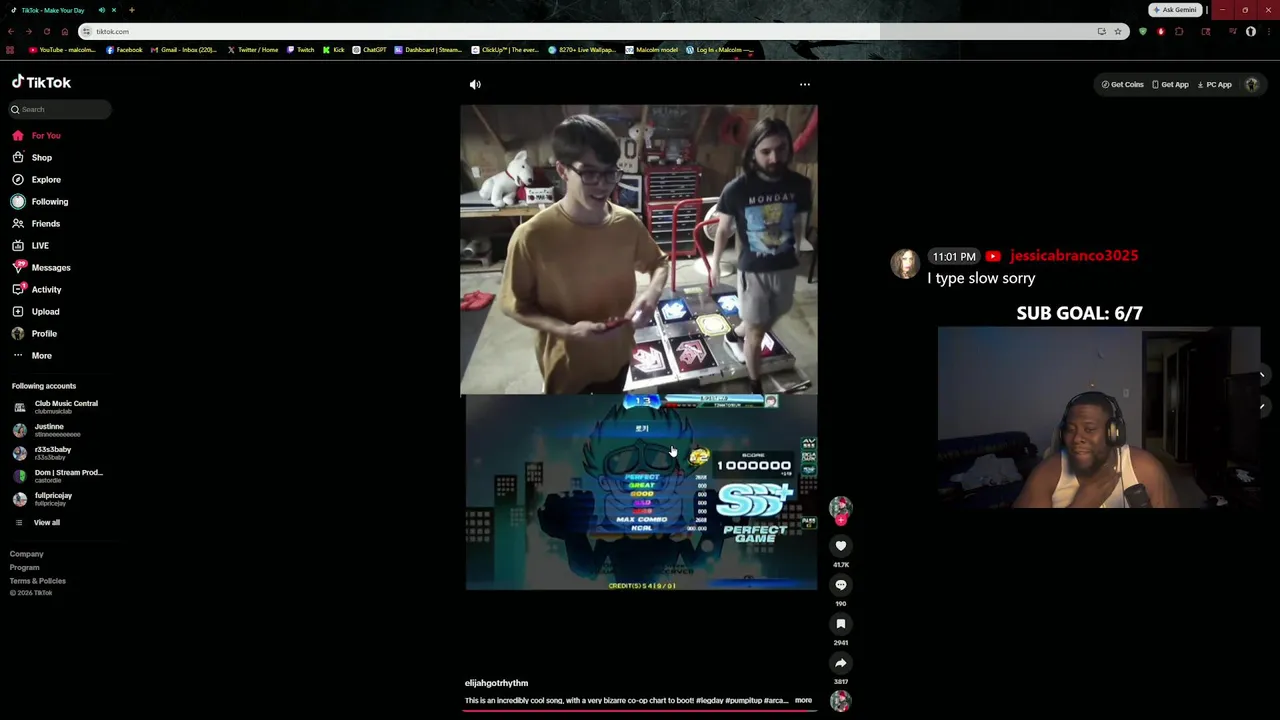The width and height of the screenshot is (1280, 720).
Task: Go back in browser history
Action: click(10, 31)
